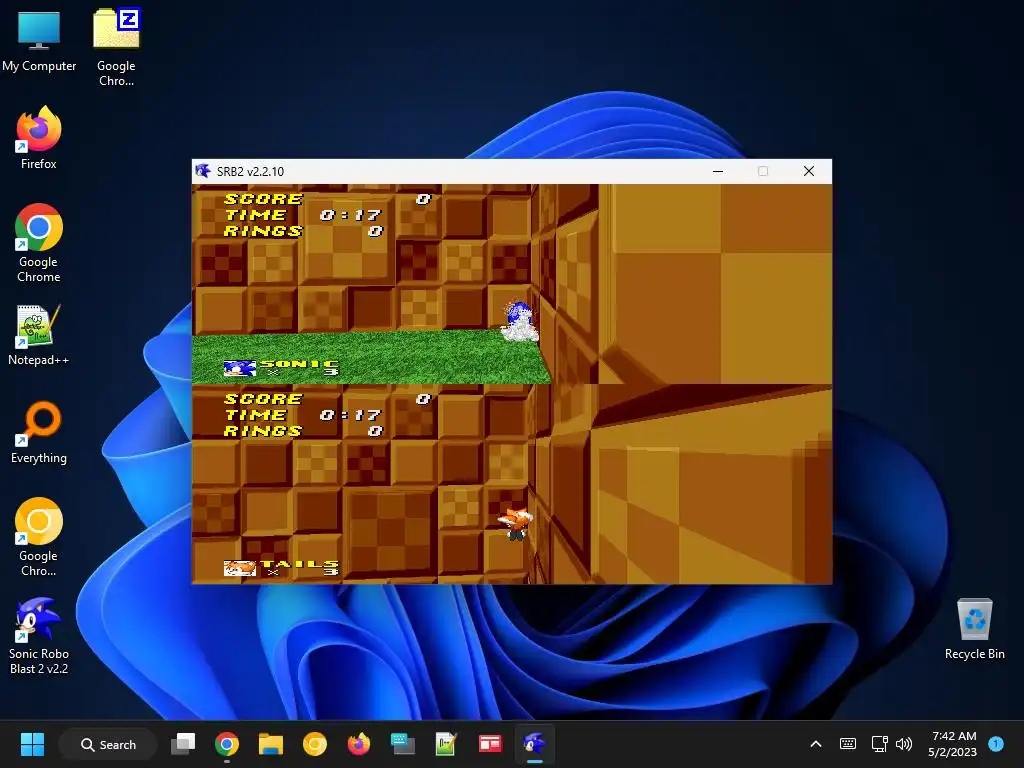Image resolution: width=1024 pixels, height=768 pixels.
Task: Open Firefox from the taskbar
Action: tap(359, 744)
